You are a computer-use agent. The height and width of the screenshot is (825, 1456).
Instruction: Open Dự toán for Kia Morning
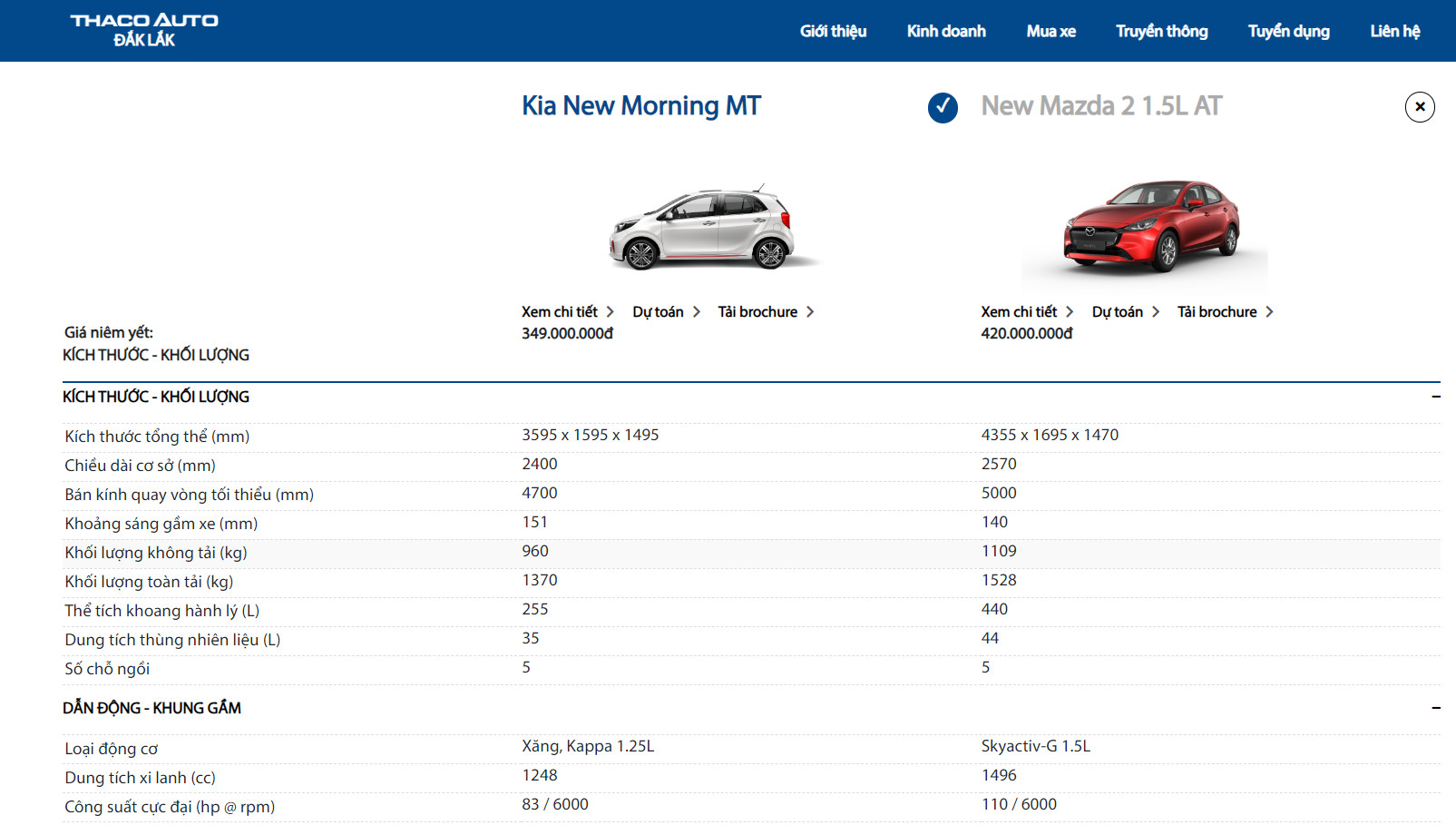(658, 311)
